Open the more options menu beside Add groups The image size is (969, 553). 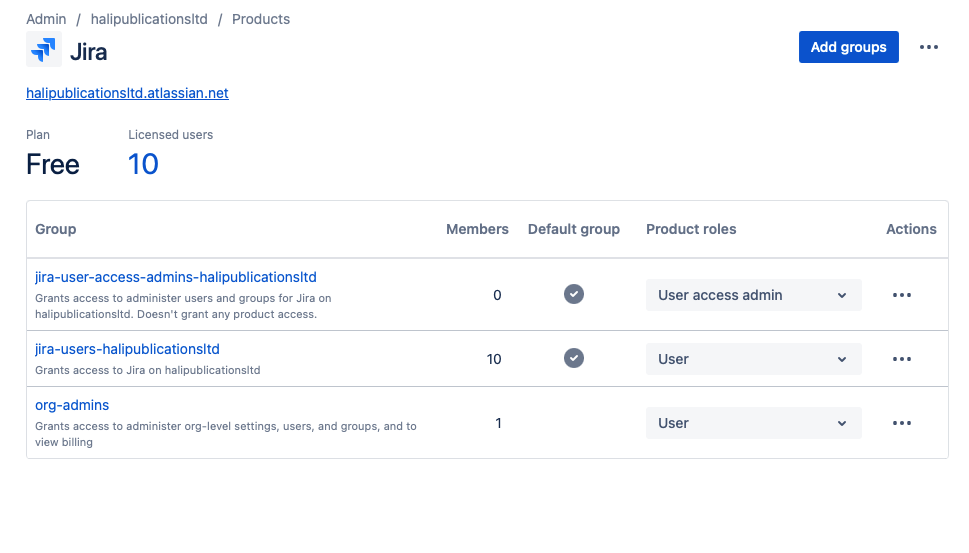pyautogui.click(x=929, y=47)
